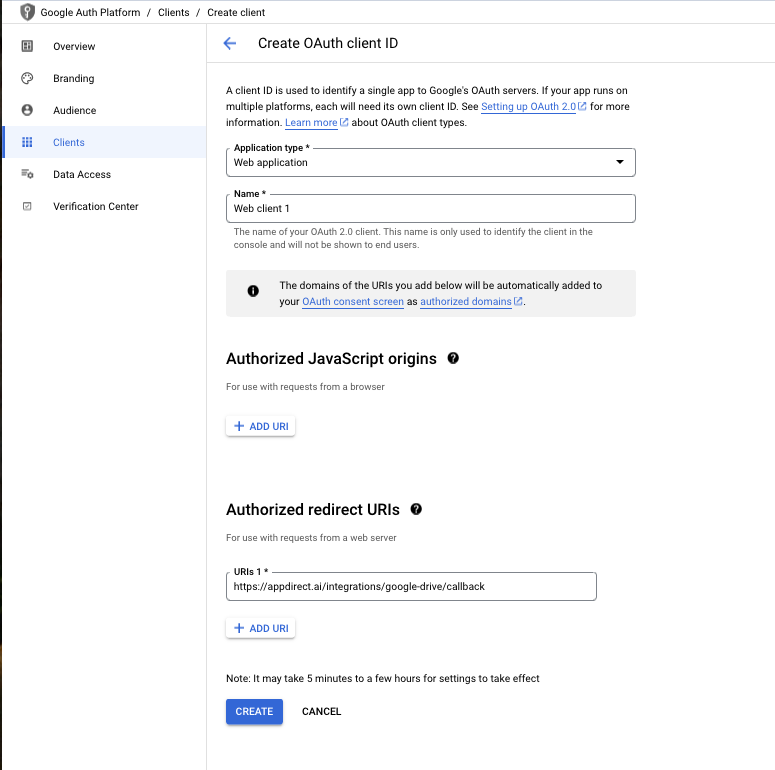Open the Branding section

[104, 78]
